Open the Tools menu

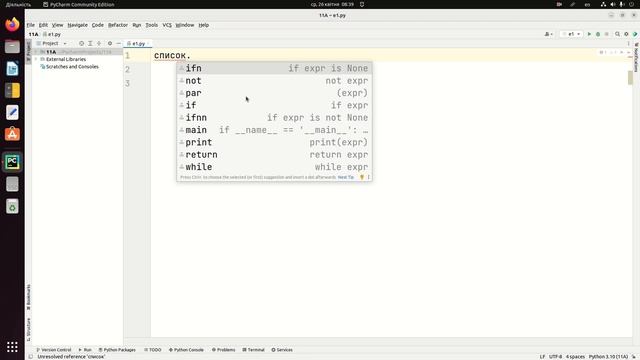[x=151, y=25]
